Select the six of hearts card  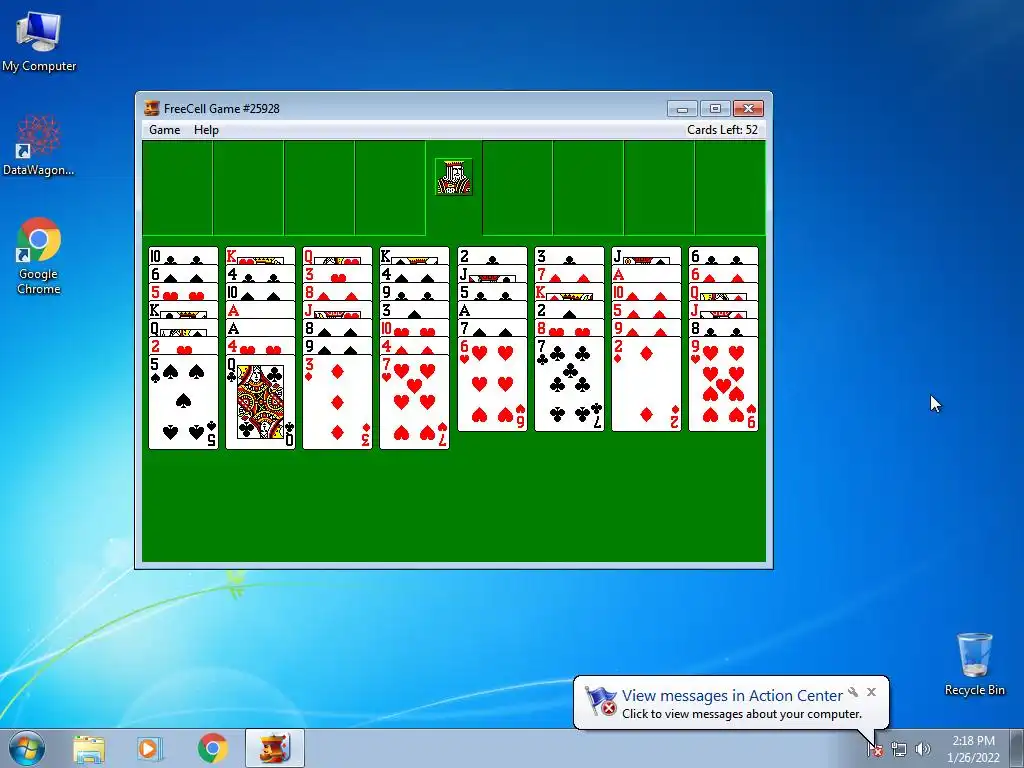tap(492, 384)
